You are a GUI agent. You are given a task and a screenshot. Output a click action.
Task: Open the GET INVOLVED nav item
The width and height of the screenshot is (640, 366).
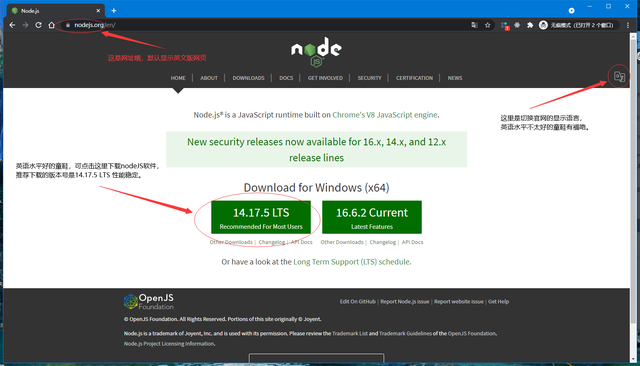pyautogui.click(x=325, y=78)
